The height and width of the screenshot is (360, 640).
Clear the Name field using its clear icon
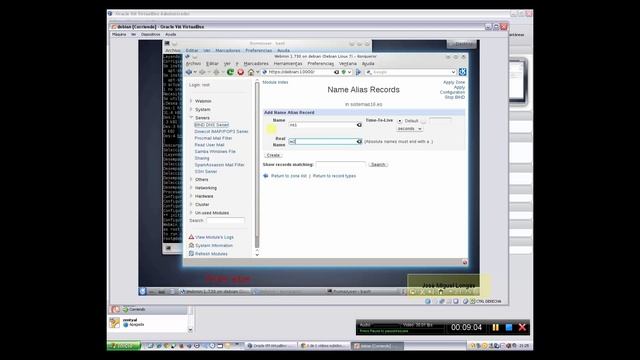click(359, 125)
